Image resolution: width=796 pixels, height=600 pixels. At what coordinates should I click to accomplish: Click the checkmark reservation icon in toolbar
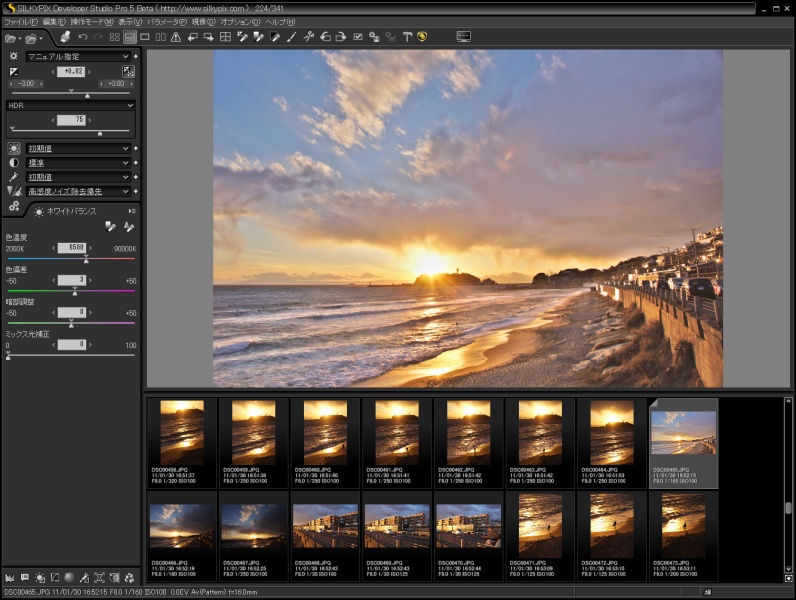358,37
